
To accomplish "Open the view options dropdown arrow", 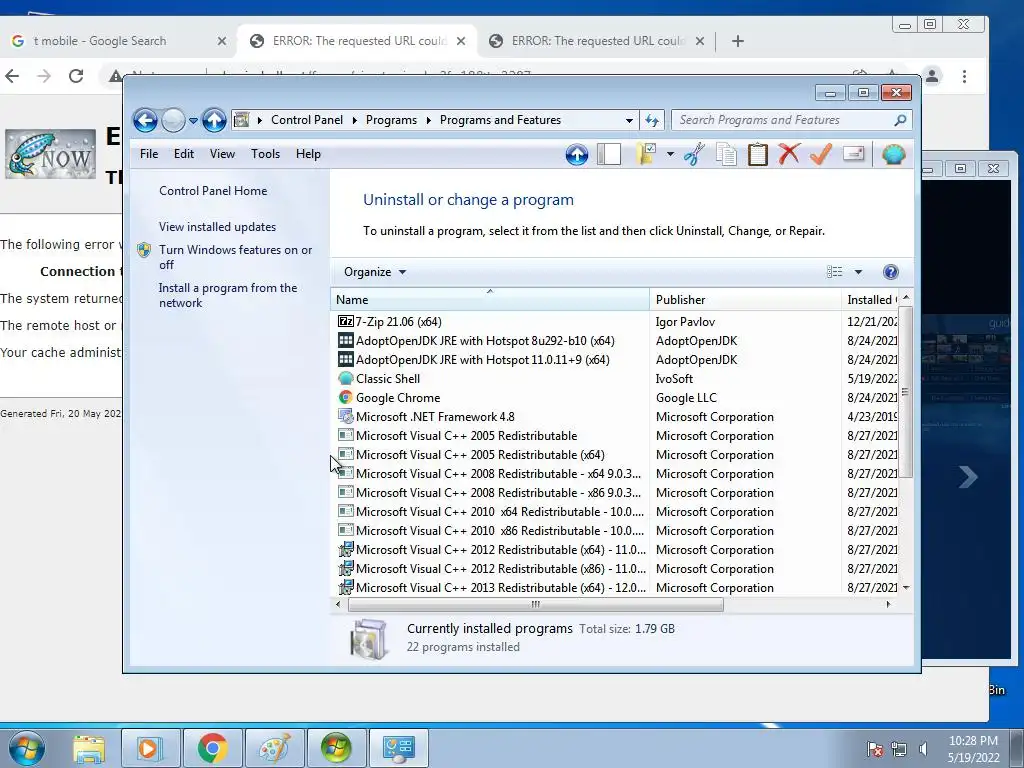I will pyautogui.click(x=858, y=272).
